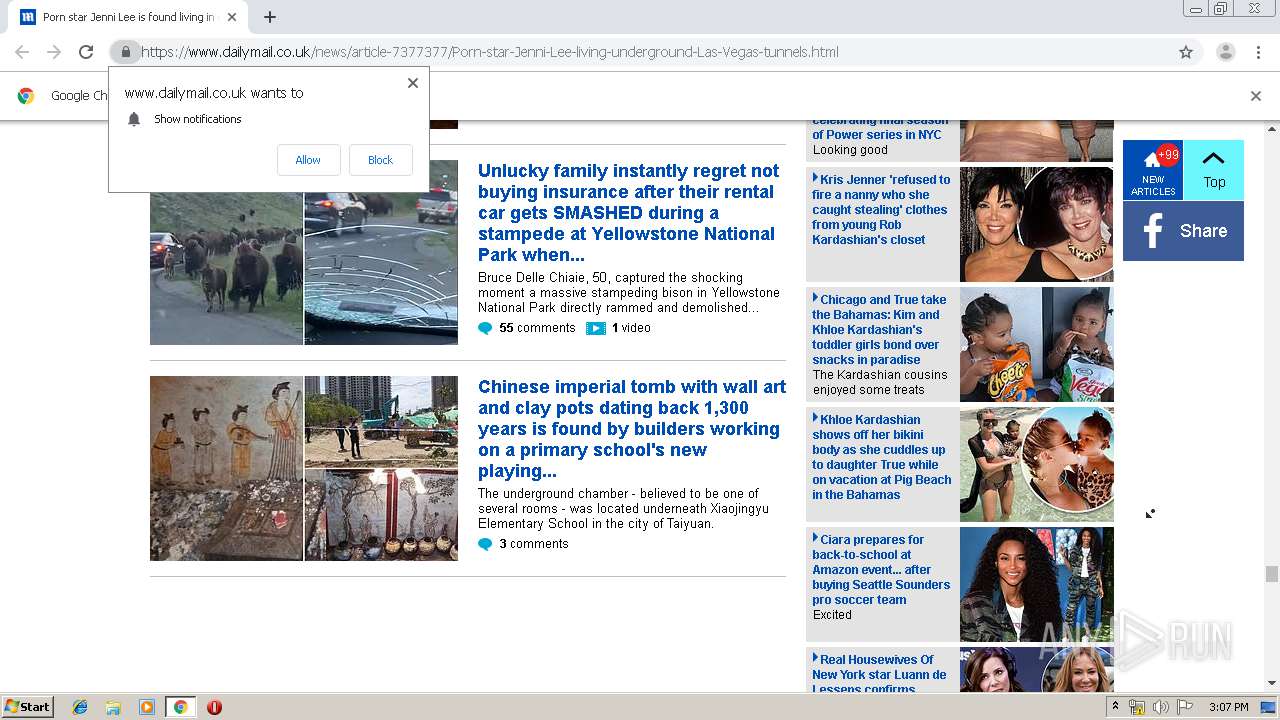The height and width of the screenshot is (720, 1280).
Task: Open the bison herd road thumbnail
Action: 226,268
